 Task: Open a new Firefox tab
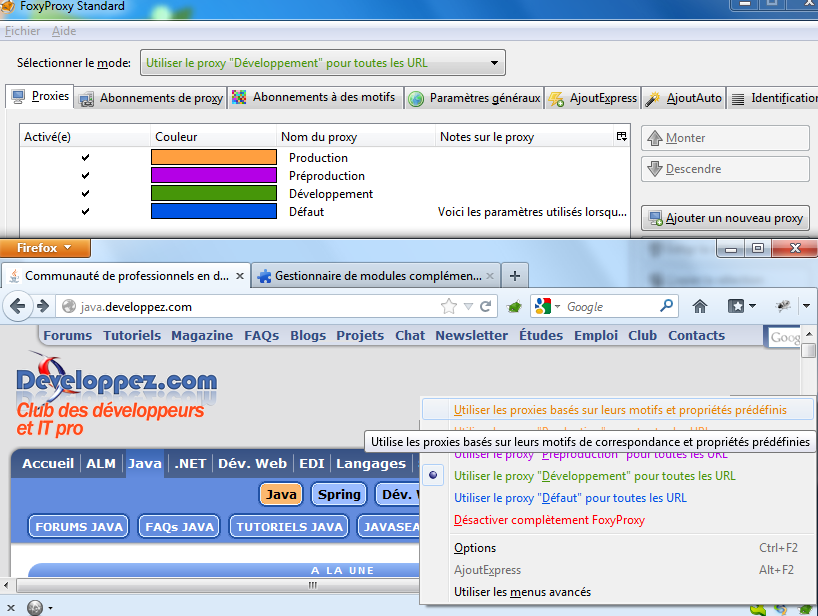(x=515, y=275)
